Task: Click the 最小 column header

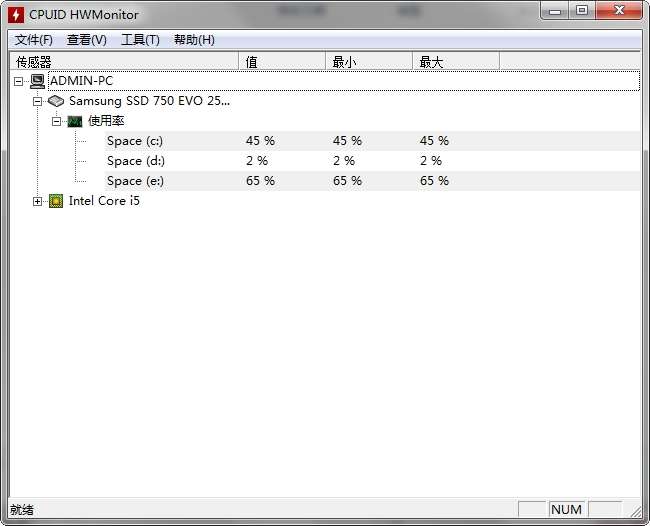Action: point(369,61)
